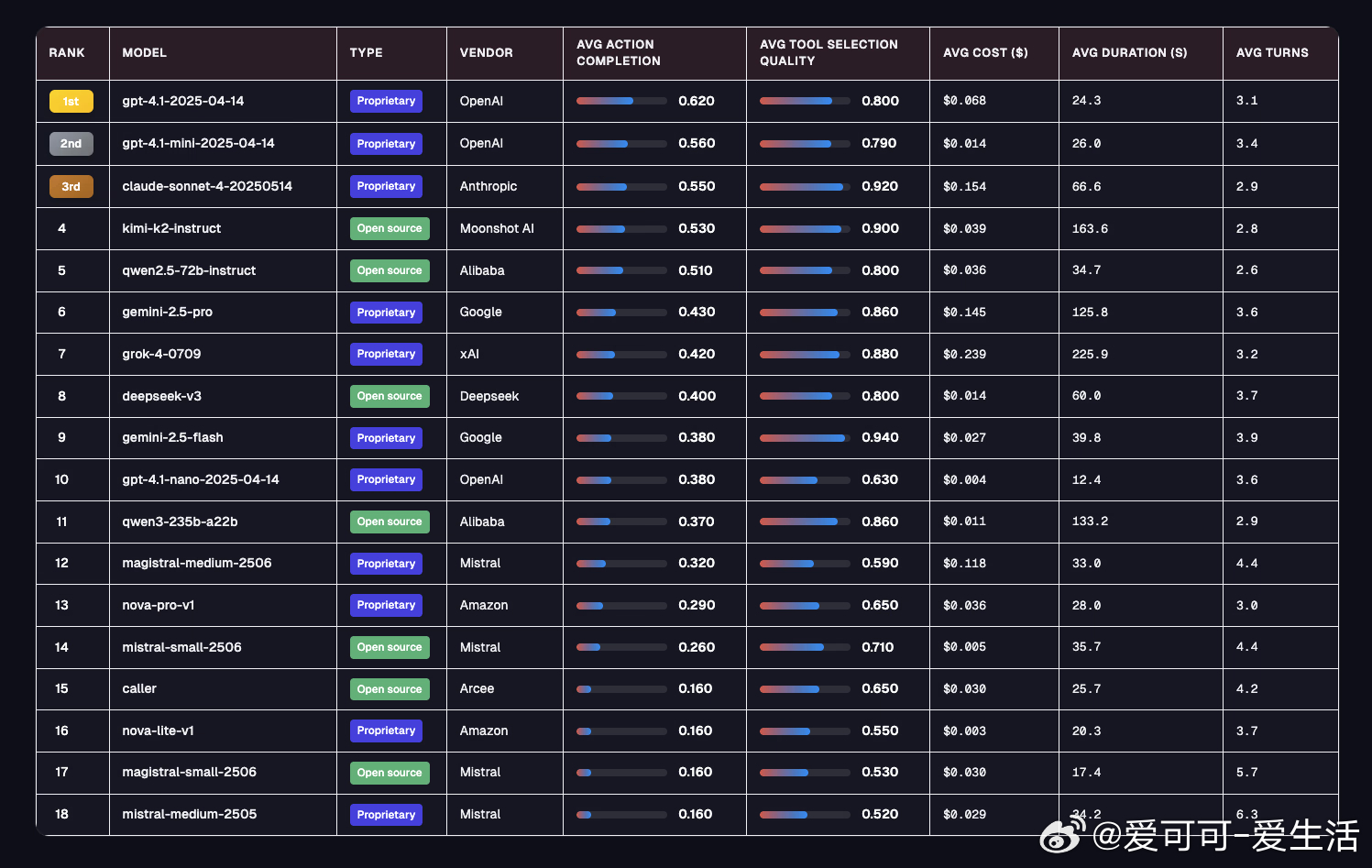Click the 0.620 action completion bar

(x=621, y=101)
